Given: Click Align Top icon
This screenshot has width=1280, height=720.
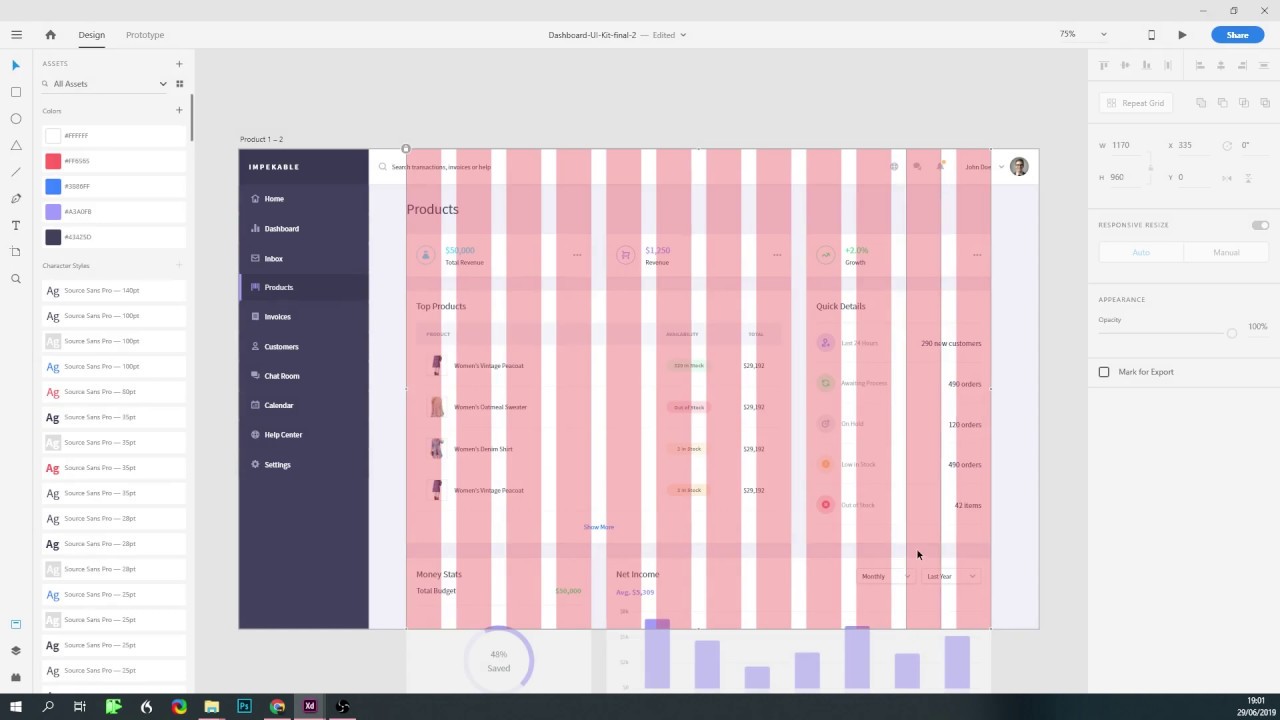Looking at the screenshot, I should pos(1104,65).
